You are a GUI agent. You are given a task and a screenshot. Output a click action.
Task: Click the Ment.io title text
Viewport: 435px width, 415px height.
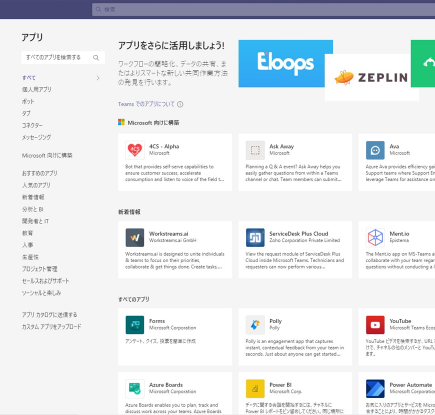pyautogui.click(x=399, y=234)
